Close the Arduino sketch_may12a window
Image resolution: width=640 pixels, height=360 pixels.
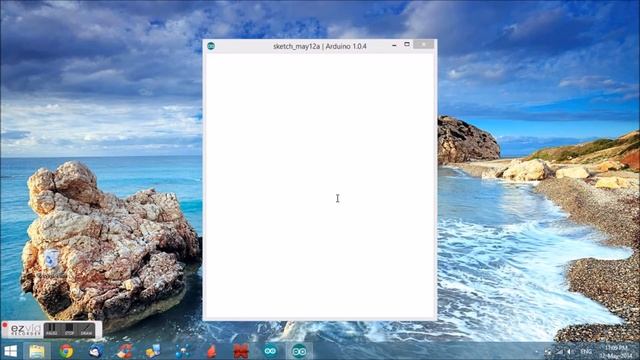coord(423,44)
